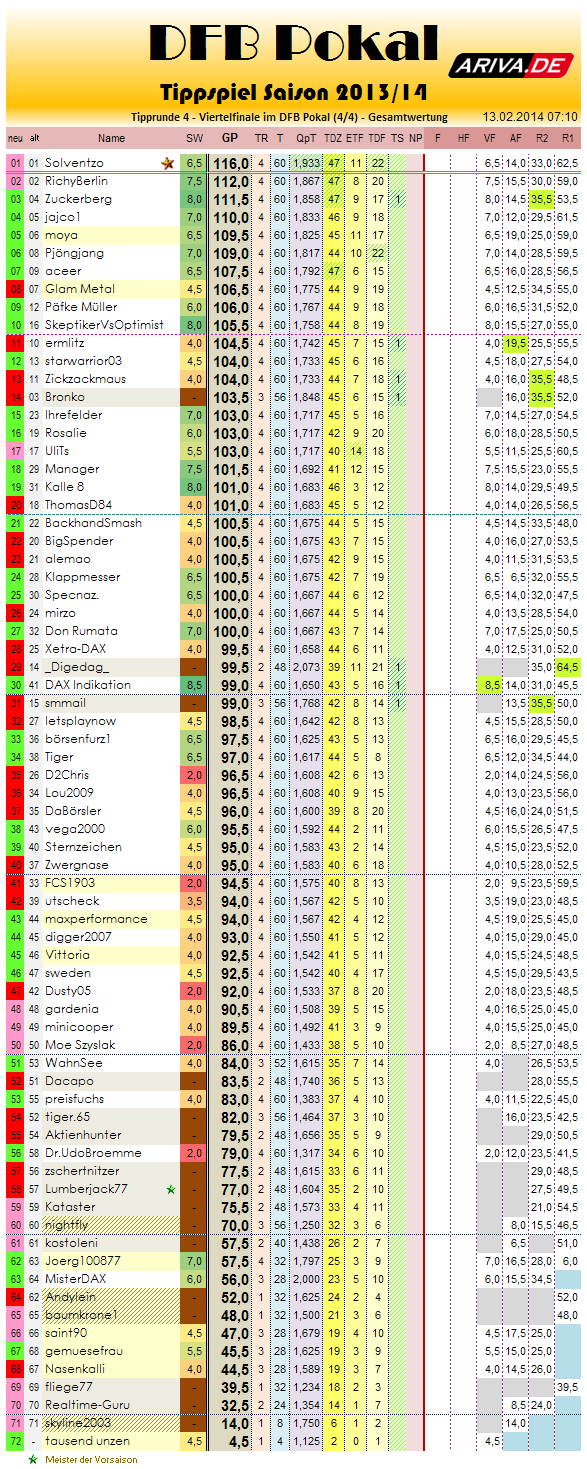
Task: Select player name gemuesefrau
Action: [x=83, y=1351]
